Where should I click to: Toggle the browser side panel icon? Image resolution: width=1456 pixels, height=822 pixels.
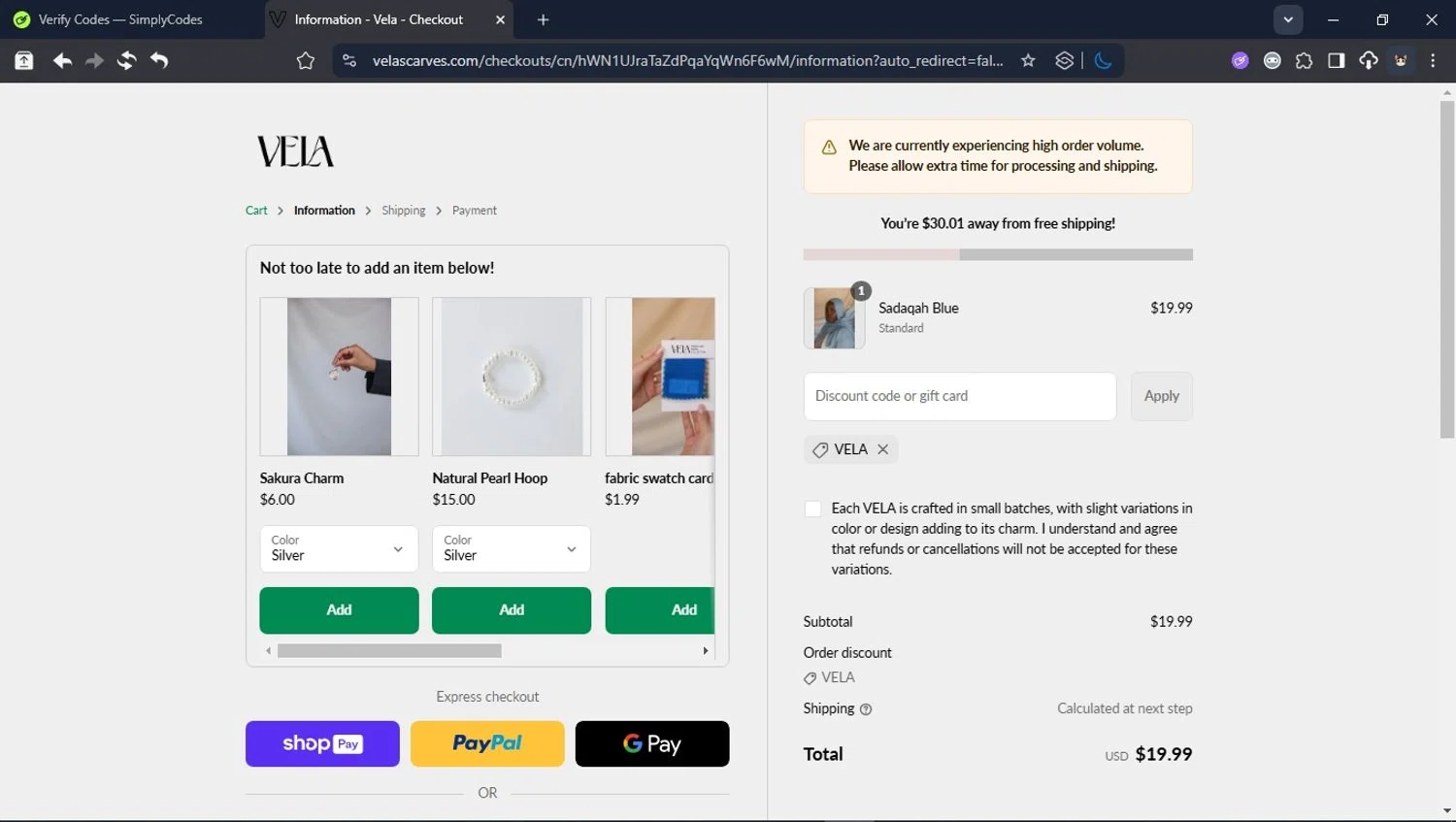[1336, 61]
